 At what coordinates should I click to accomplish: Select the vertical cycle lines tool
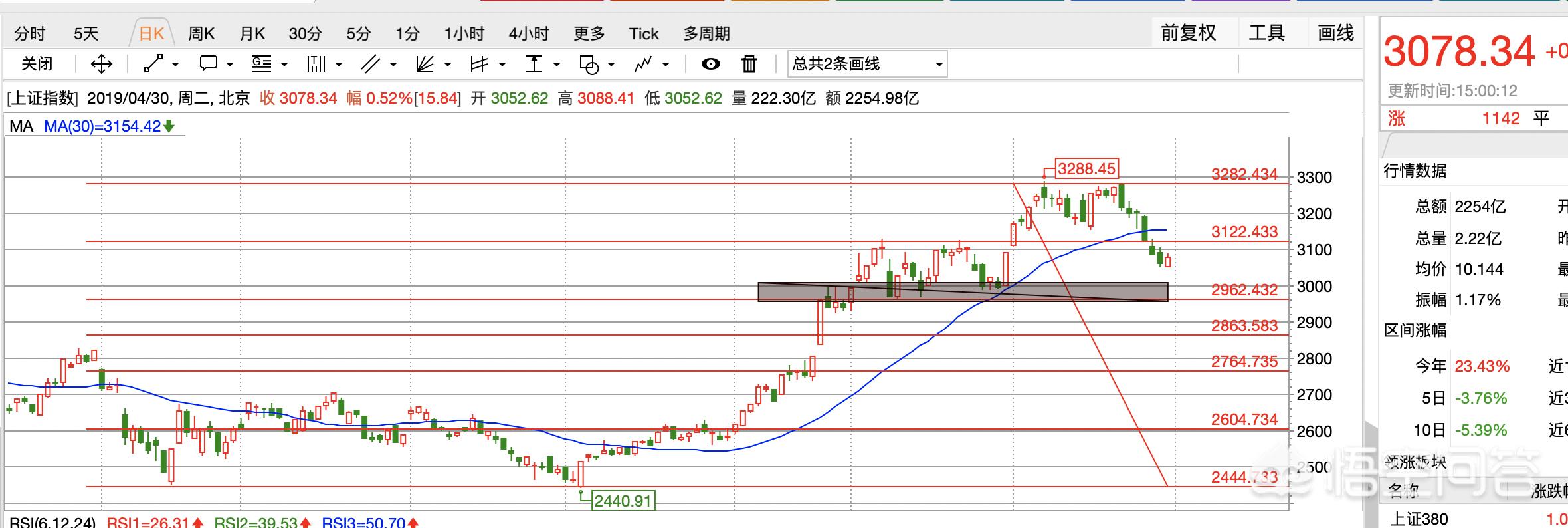[316, 64]
